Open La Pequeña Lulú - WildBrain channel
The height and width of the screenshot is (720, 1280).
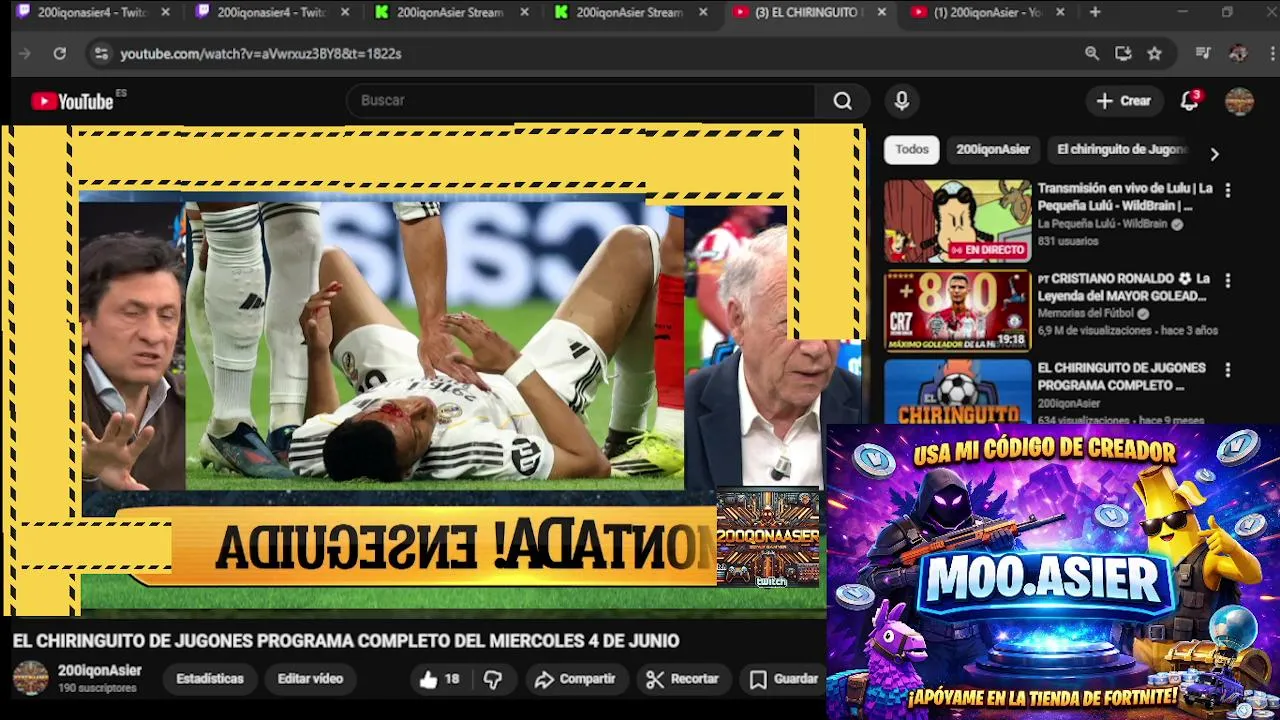(x=1105, y=224)
